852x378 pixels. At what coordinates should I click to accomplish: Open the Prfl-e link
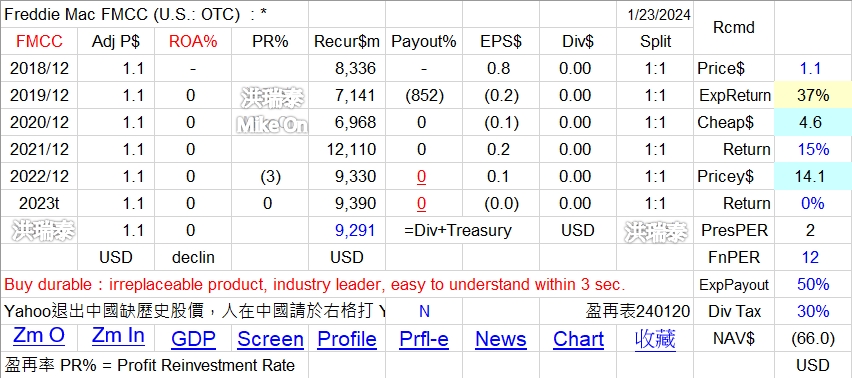pyautogui.click(x=424, y=339)
